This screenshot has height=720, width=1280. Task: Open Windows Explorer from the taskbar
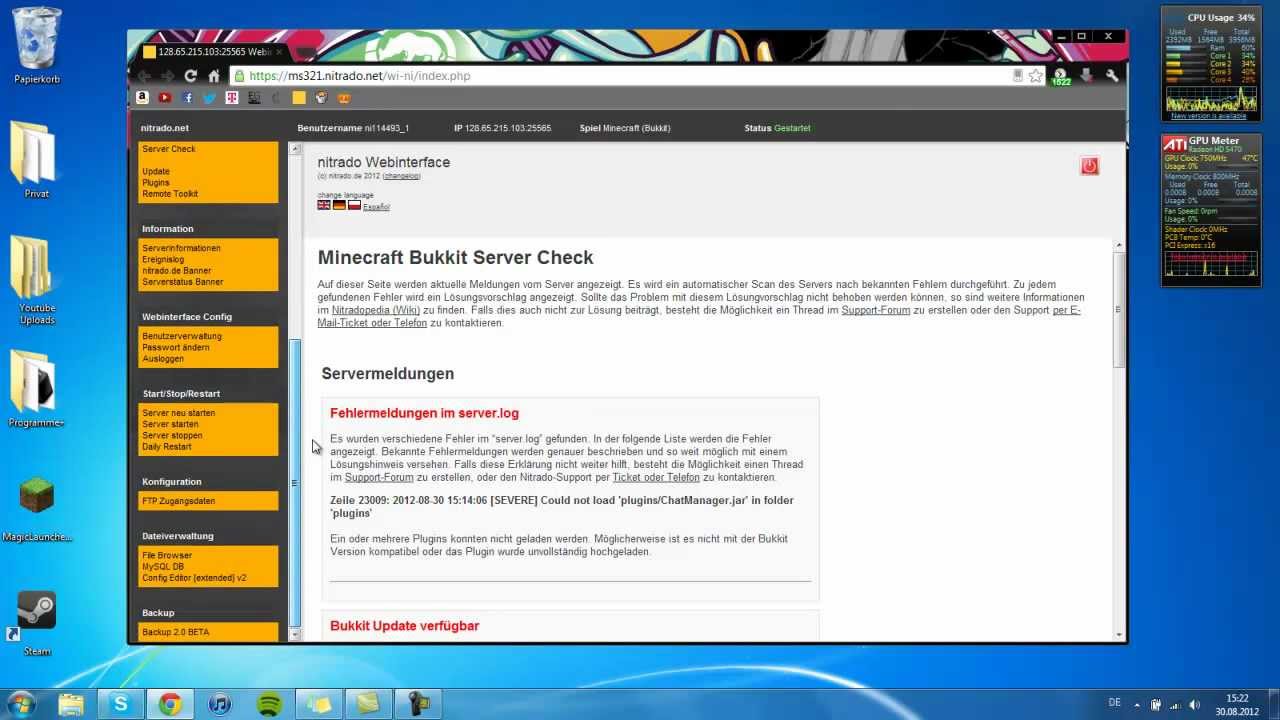coord(71,704)
